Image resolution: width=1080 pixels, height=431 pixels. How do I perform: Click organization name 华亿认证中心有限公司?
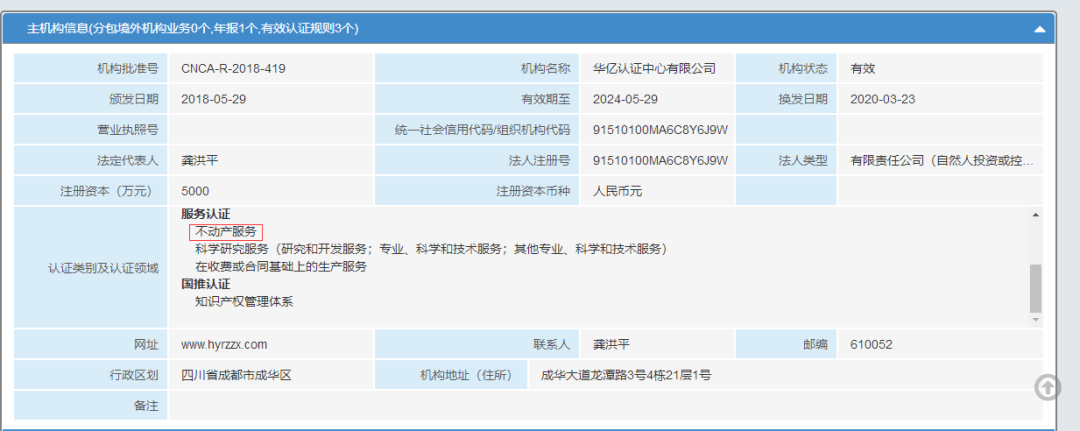click(x=654, y=69)
